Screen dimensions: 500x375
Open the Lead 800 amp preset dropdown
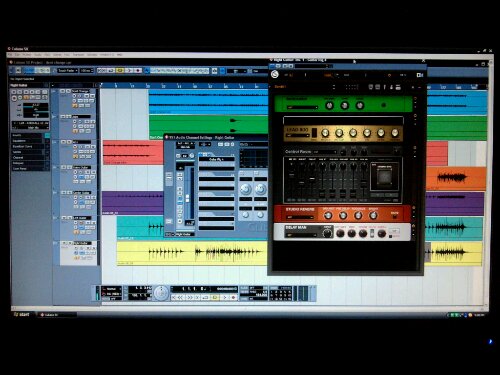point(298,135)
